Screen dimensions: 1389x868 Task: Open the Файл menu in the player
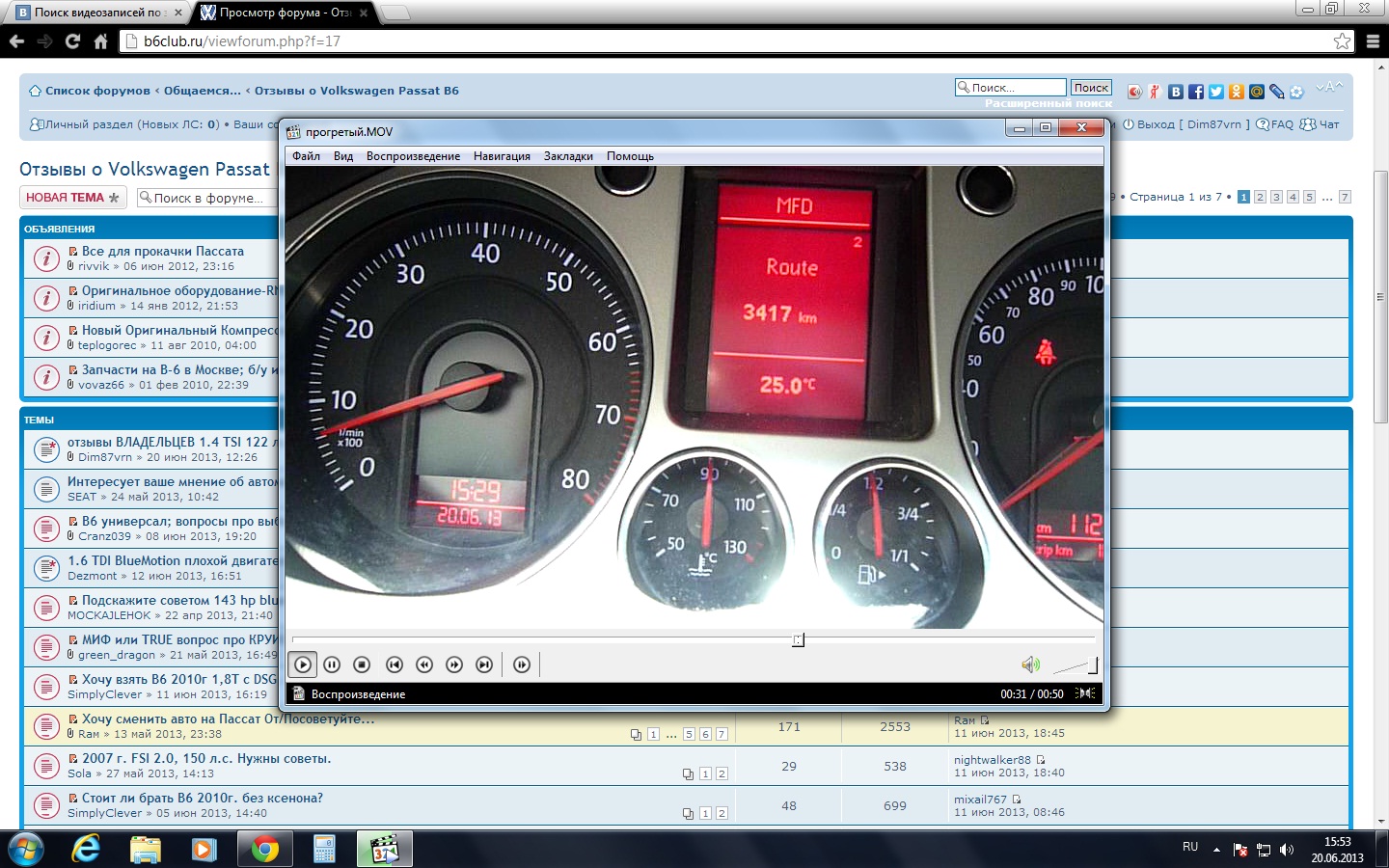306,156
